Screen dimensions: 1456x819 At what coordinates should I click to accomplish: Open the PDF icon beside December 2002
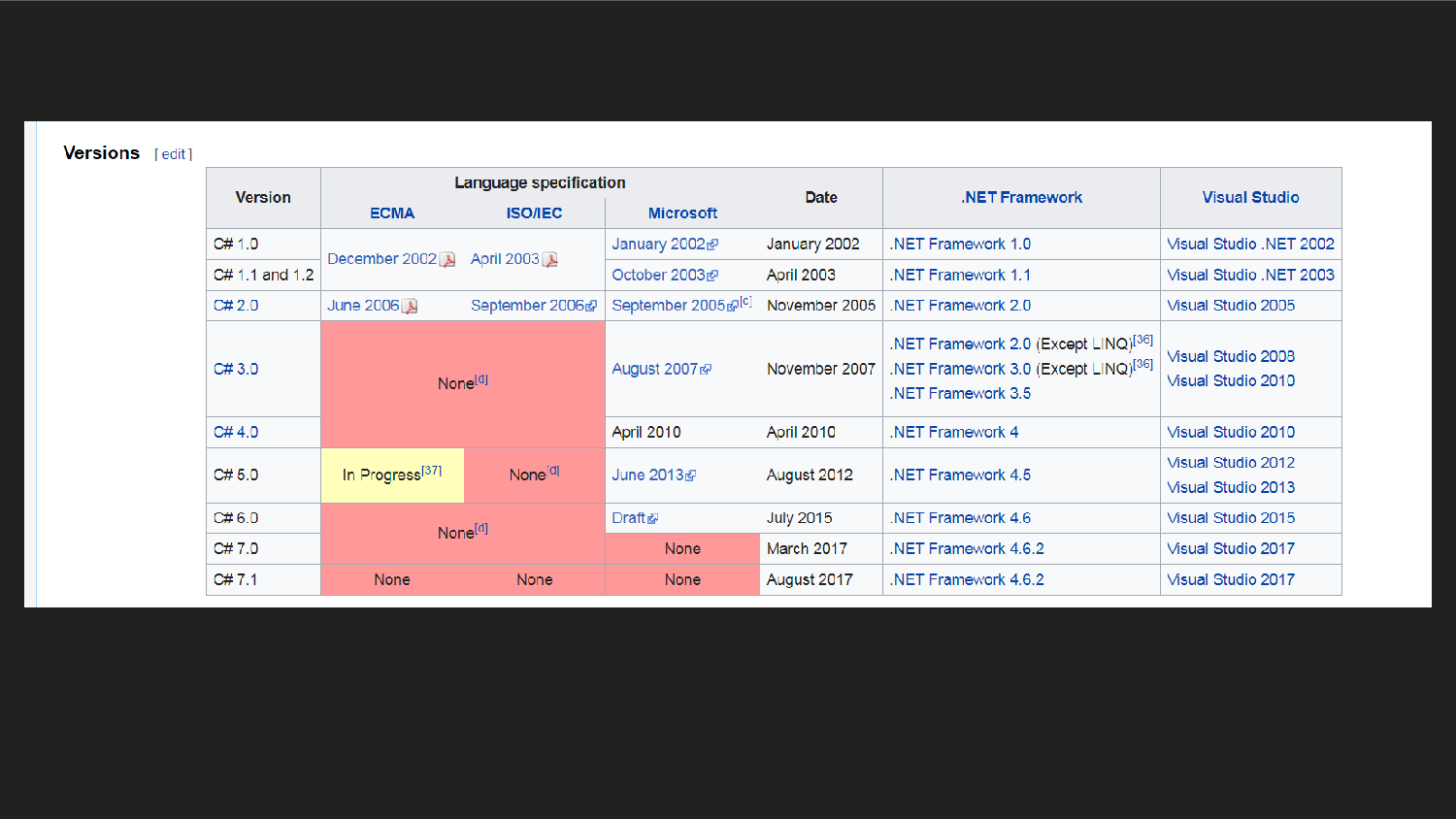tap(447, 259)
